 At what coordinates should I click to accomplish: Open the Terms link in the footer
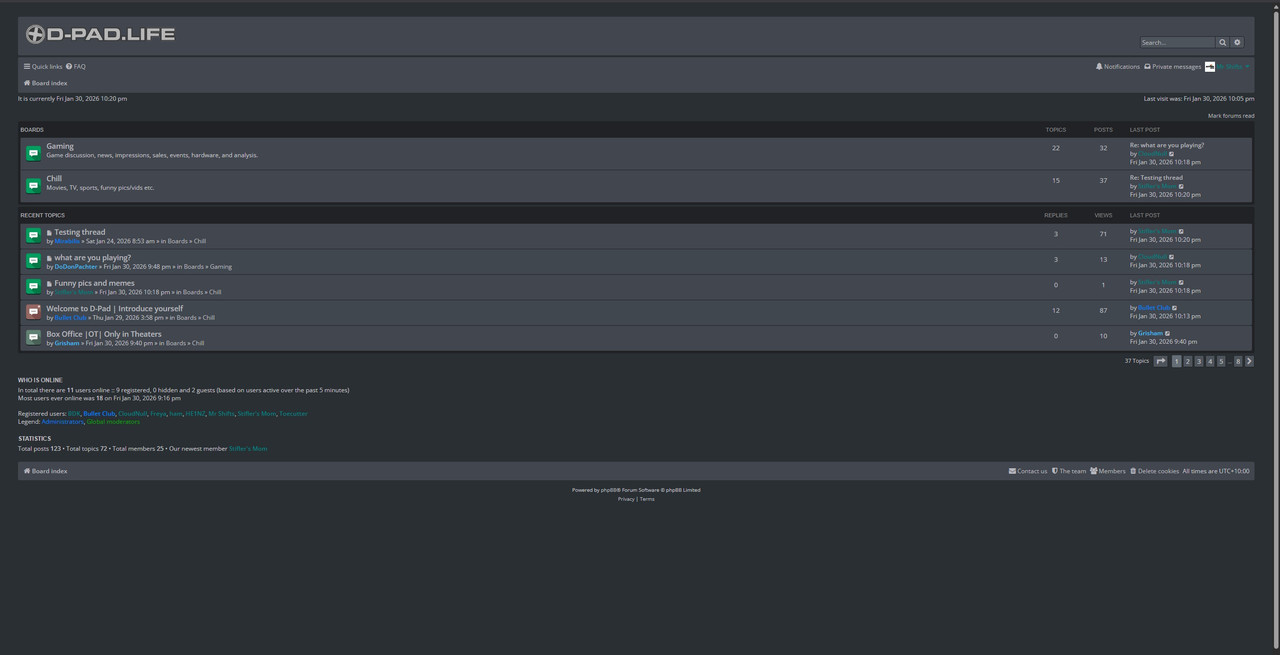click(647, 499)
